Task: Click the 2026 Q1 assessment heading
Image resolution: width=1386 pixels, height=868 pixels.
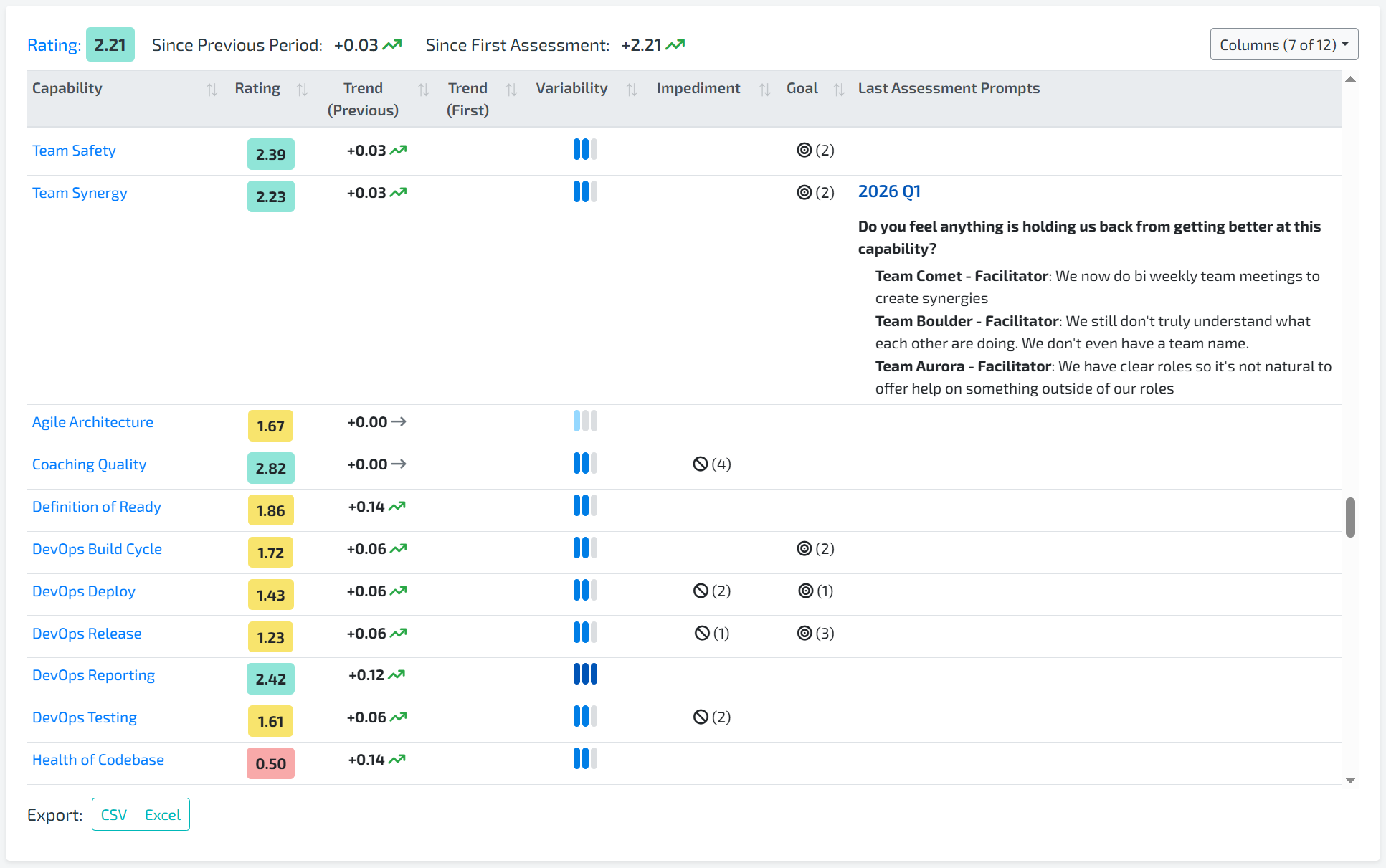Action: (889, 192)
